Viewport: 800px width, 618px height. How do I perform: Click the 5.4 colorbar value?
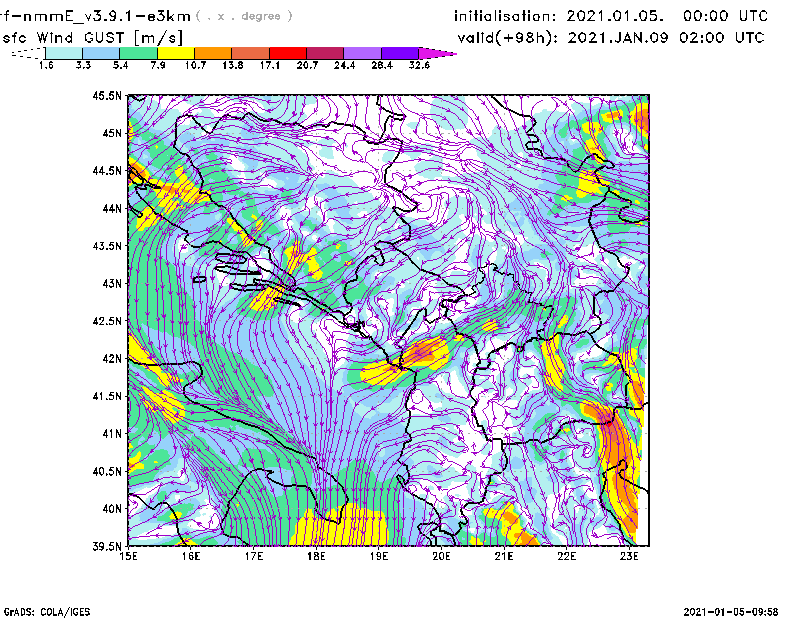point(120,65)
